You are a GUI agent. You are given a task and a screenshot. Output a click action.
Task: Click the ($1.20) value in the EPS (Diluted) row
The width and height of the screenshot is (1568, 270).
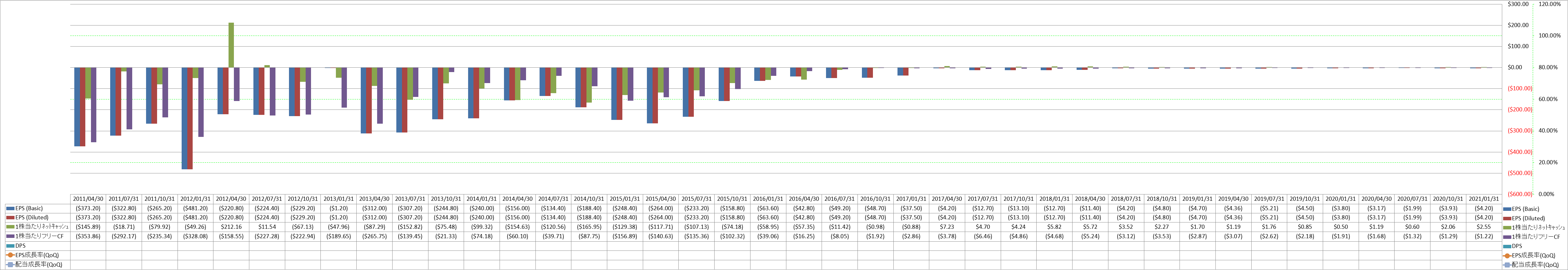click(x=339, y=218)
